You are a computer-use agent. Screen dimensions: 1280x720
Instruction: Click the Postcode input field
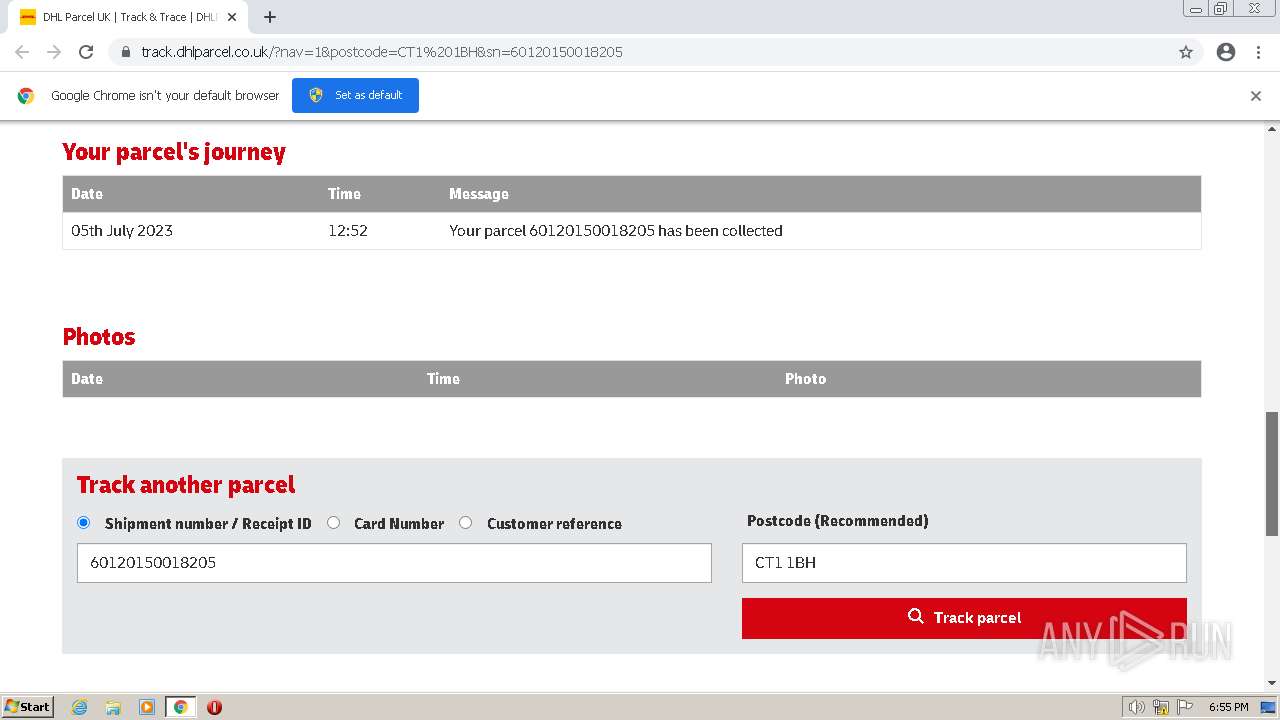coord(964,563)
